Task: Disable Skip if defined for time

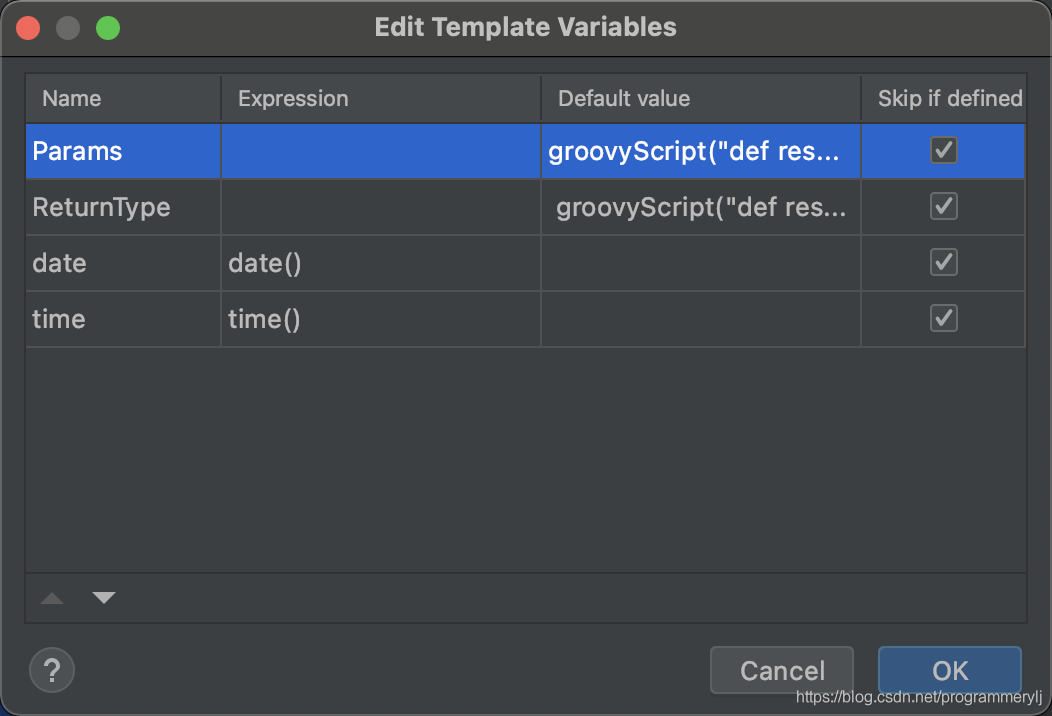Action: coord(943,319)
